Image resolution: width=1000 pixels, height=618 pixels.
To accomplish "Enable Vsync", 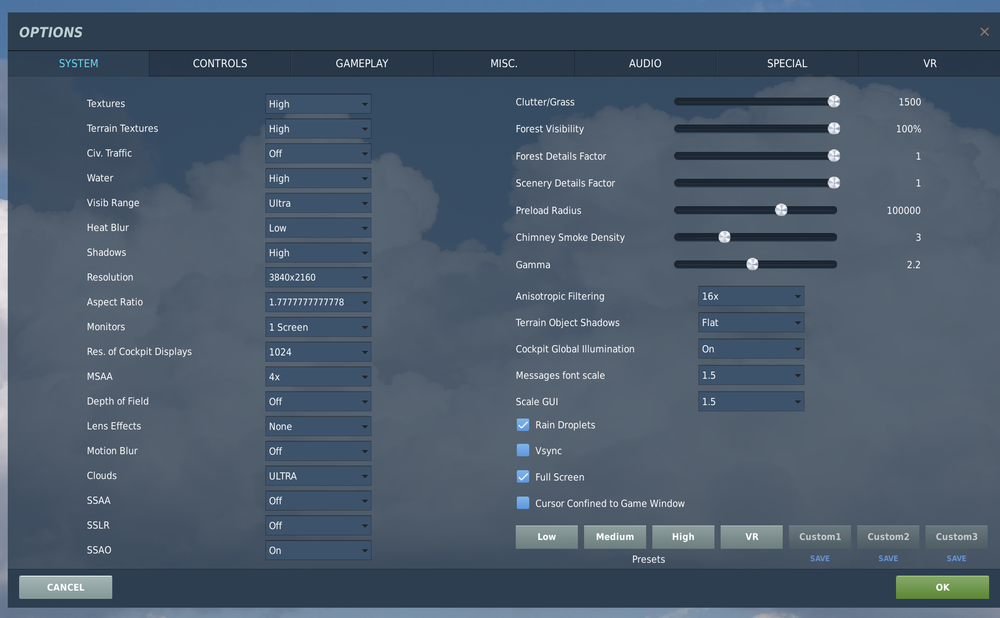I will [522, 450].
